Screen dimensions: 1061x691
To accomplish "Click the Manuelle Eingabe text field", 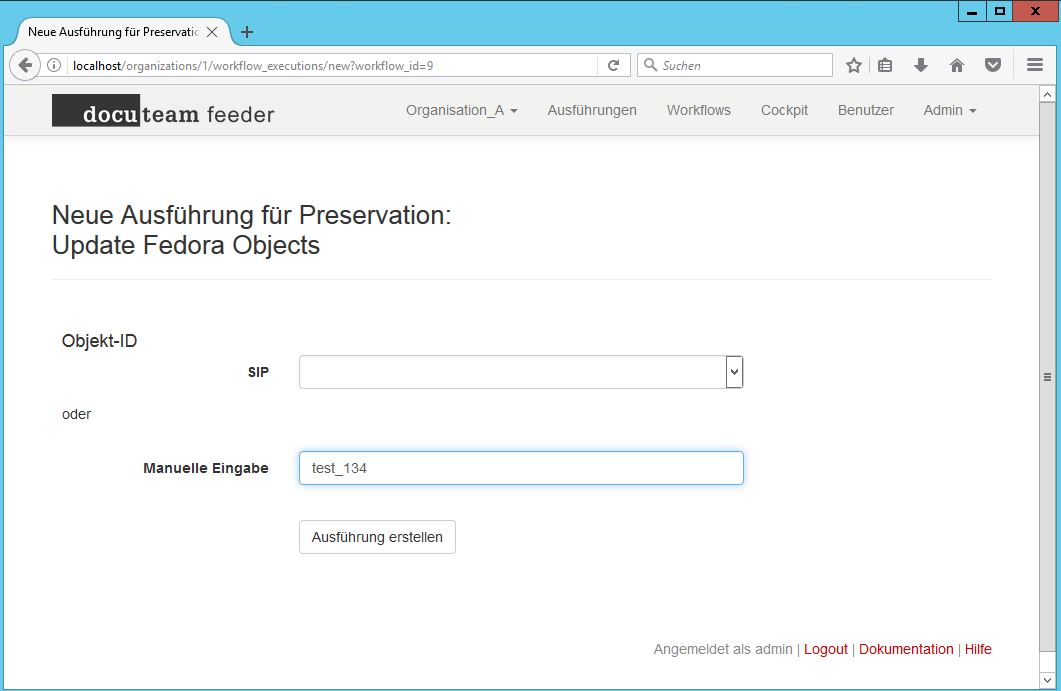I will (x=520, y=468).
